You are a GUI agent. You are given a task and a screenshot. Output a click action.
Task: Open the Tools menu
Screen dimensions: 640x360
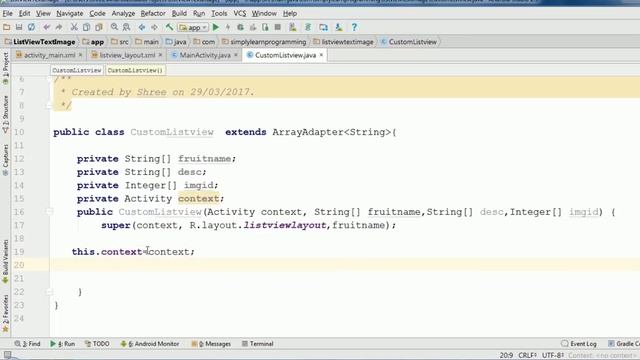[x=219, y=13]
